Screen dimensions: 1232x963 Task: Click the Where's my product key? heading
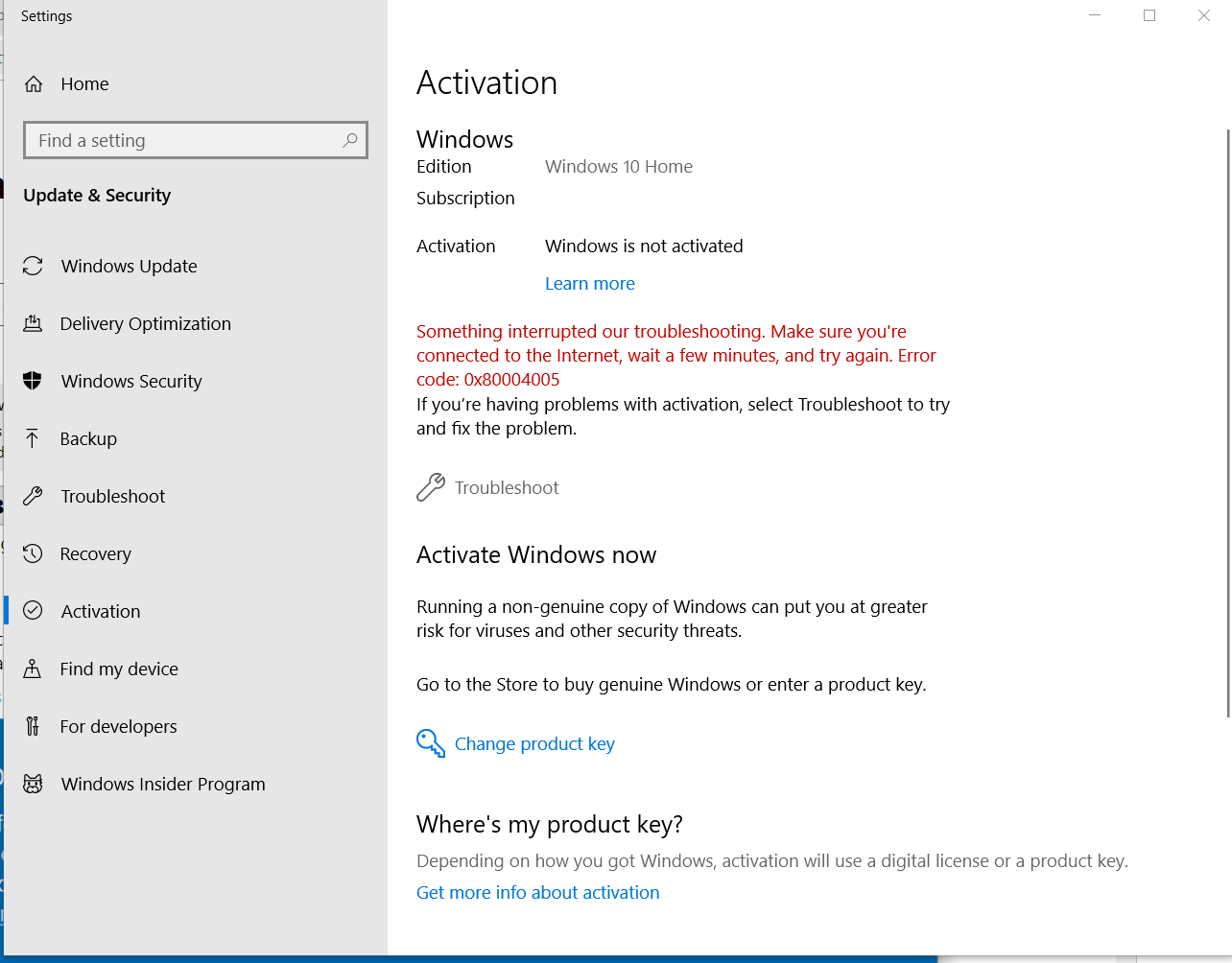(x=550, y=824)
